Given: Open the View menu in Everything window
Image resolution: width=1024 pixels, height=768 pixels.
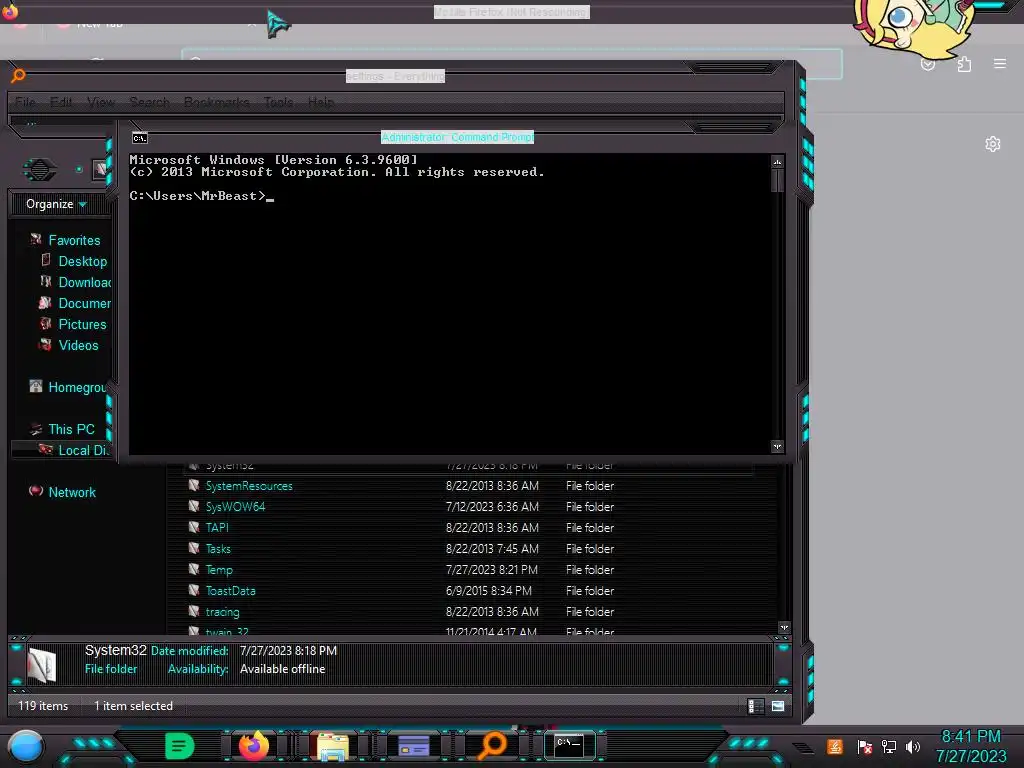Looking at the screenshot, I should [x=101, y=103].
